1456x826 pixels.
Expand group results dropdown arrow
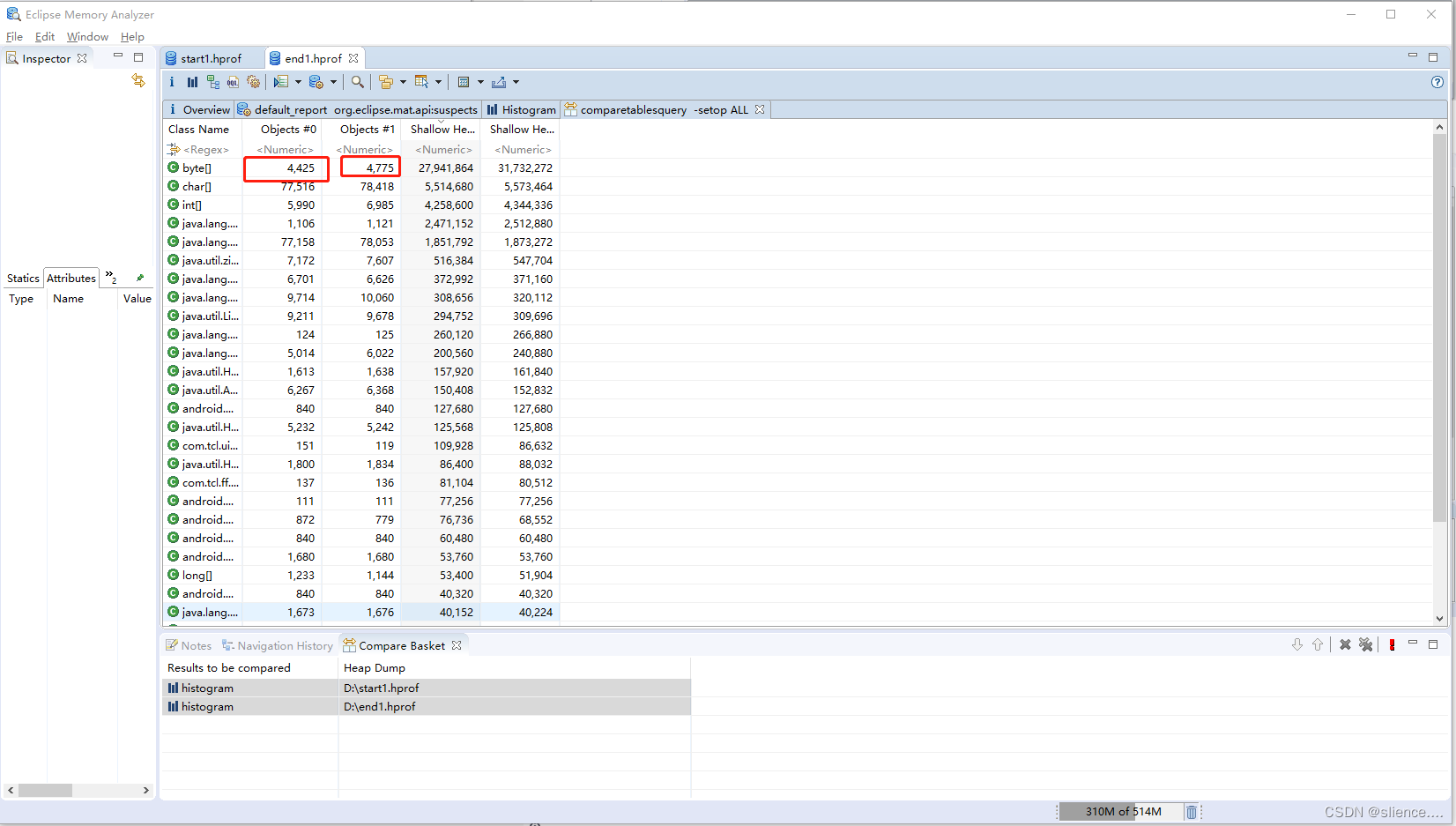tap(403, 82)
